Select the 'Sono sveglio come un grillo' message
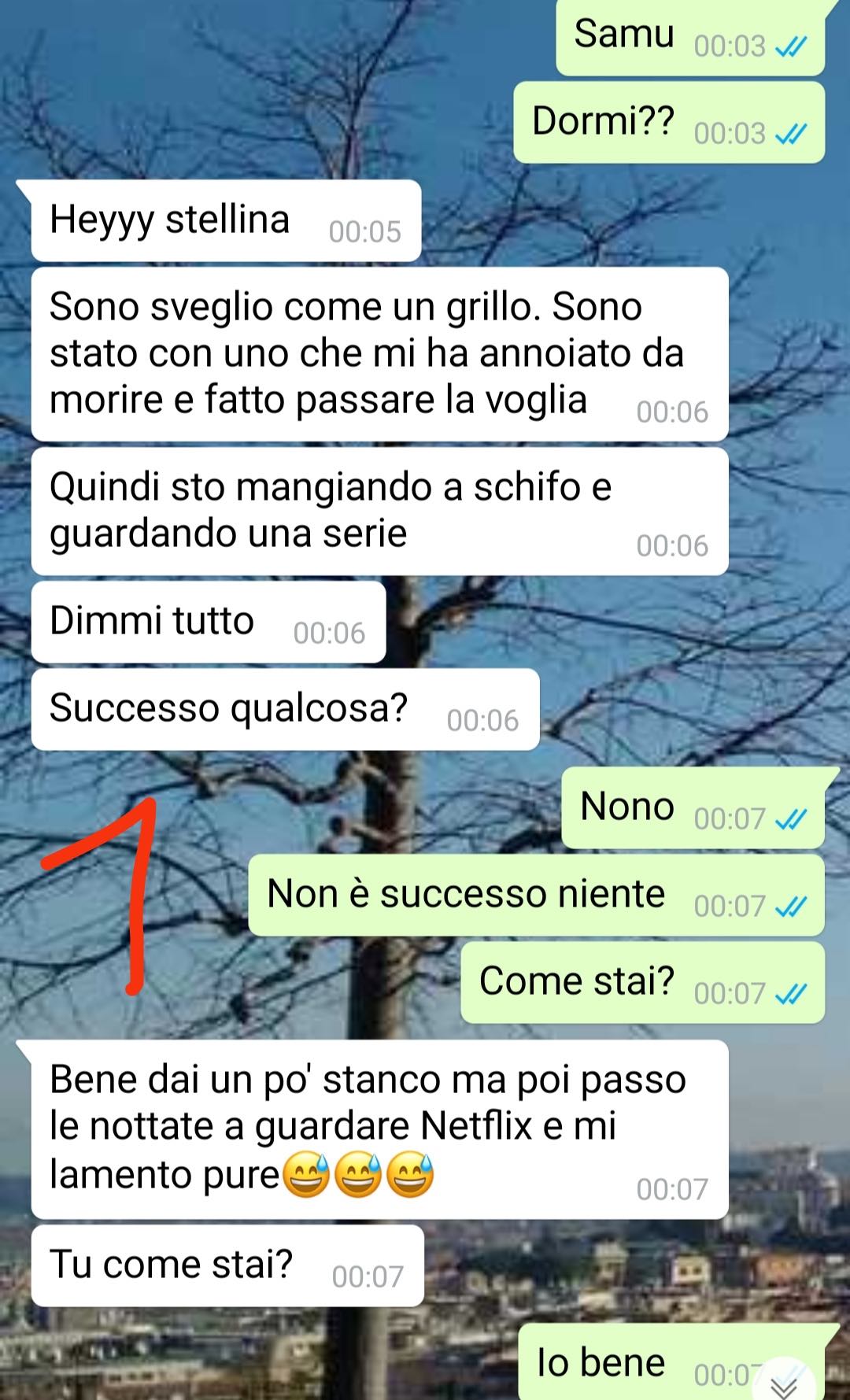This screenshot has height=1400, width=850. coord(379,354)
